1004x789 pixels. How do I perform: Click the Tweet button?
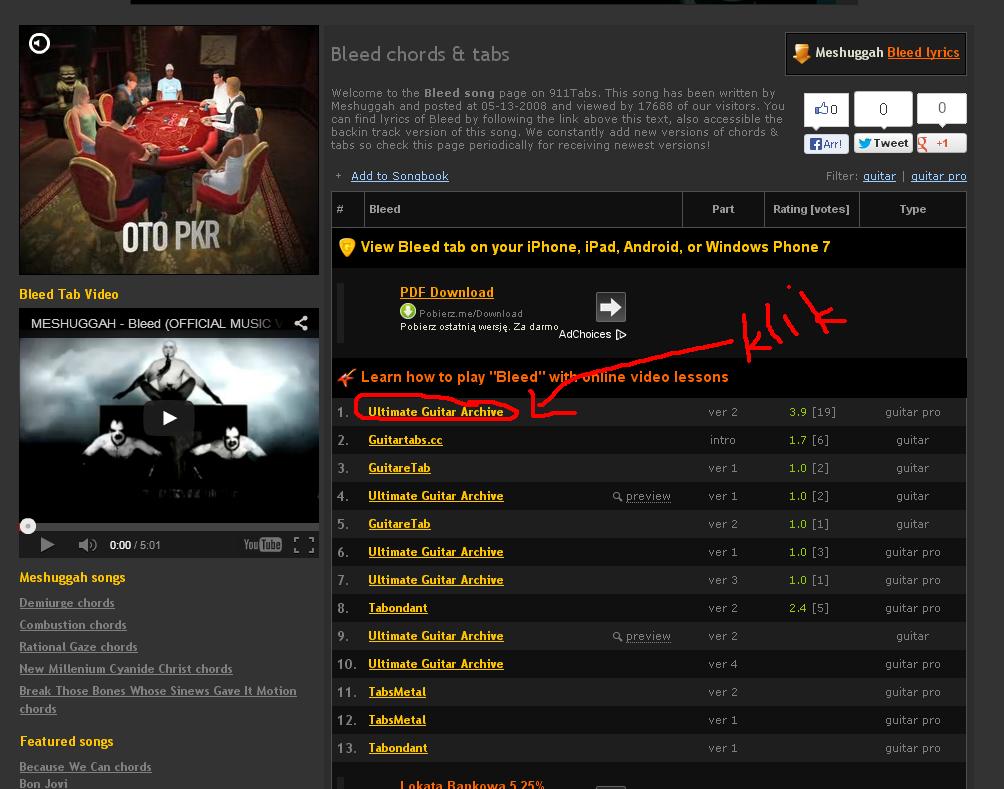coord(883,143)
